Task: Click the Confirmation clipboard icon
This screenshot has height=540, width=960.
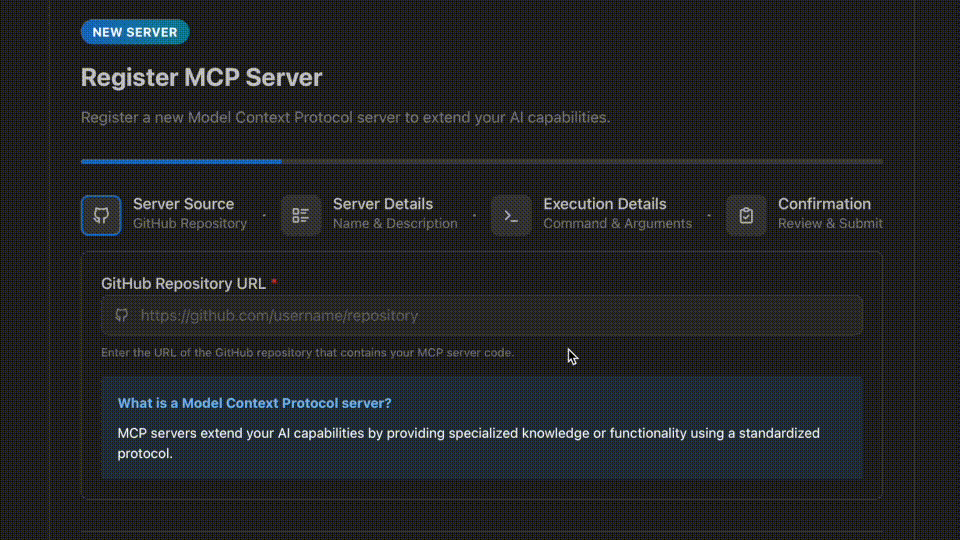Action: coord(746,215)
